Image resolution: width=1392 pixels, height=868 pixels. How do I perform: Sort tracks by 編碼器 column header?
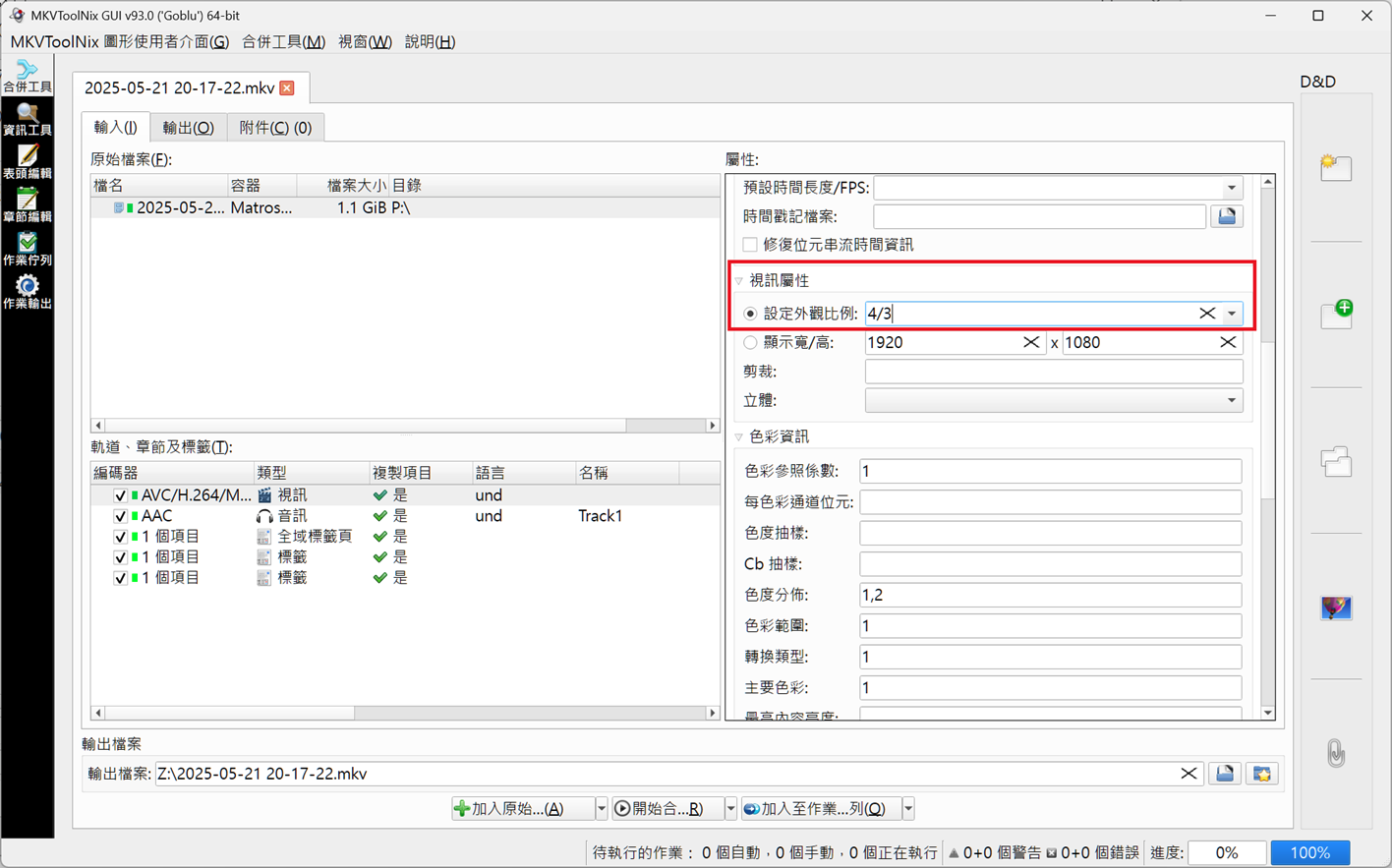(172, 473)
